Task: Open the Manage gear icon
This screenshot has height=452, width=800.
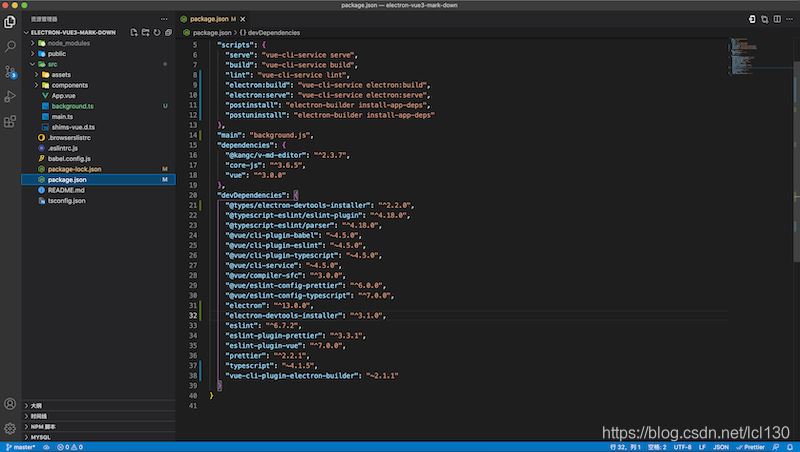Action: pyautogui.click(x=10, y=427)
